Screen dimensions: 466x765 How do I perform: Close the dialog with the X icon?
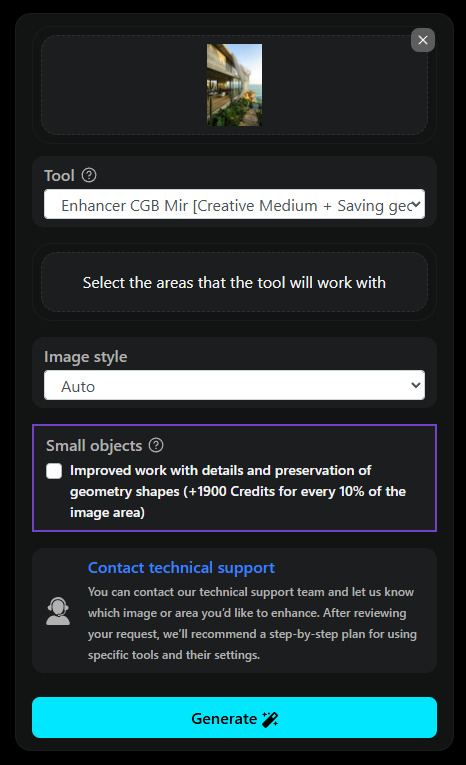[x=423, y=40]
